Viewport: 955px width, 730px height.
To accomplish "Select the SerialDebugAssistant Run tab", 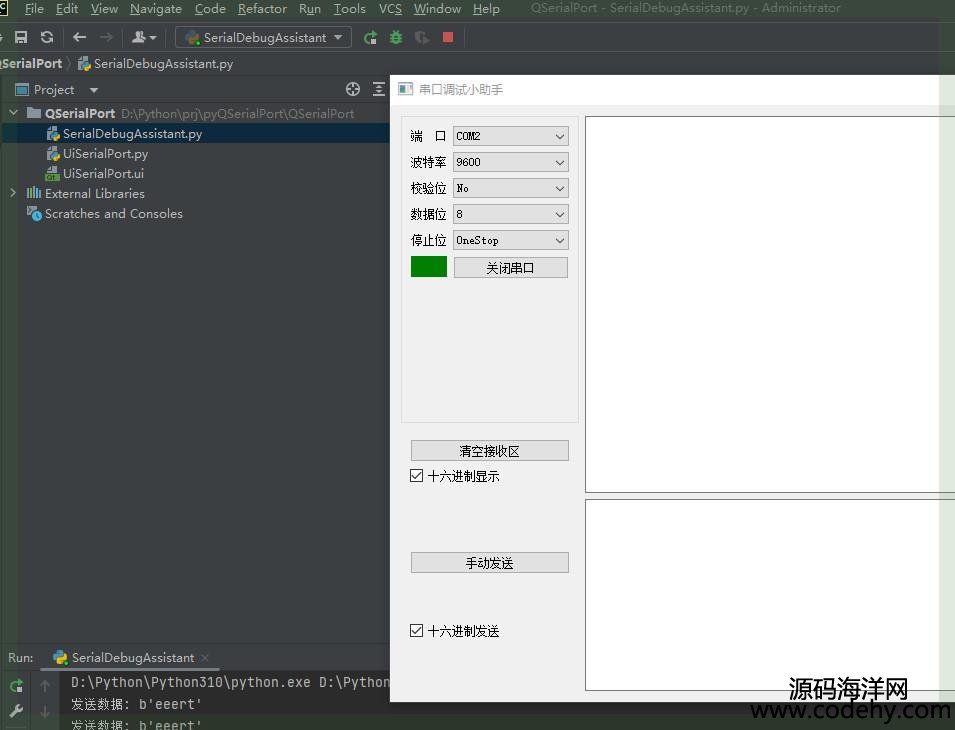I will click(x=132, y=657).
